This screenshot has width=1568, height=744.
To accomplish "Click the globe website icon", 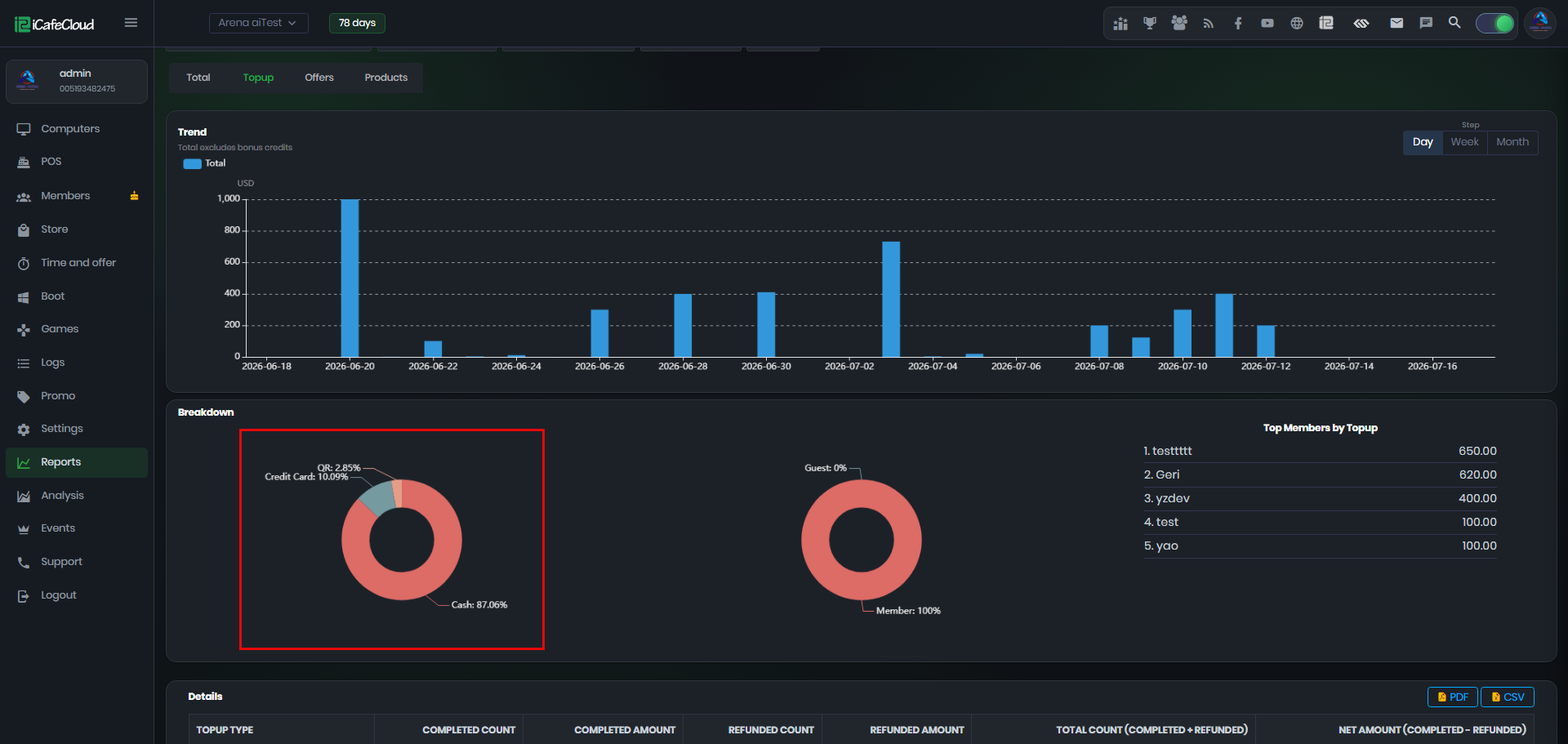I will pos(1297,23).
